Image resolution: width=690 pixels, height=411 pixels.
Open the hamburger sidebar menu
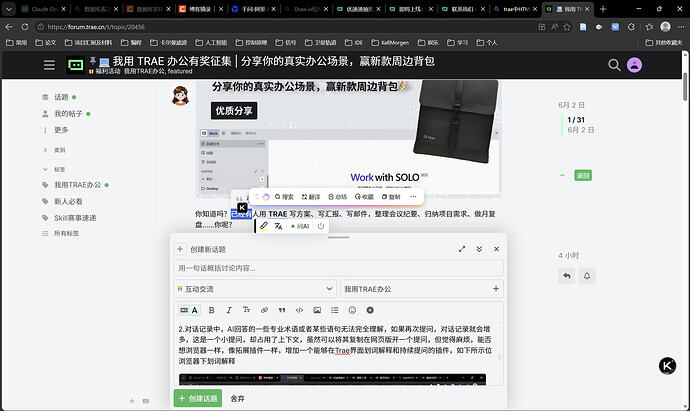pyautogui.click(x=49, y=65)
